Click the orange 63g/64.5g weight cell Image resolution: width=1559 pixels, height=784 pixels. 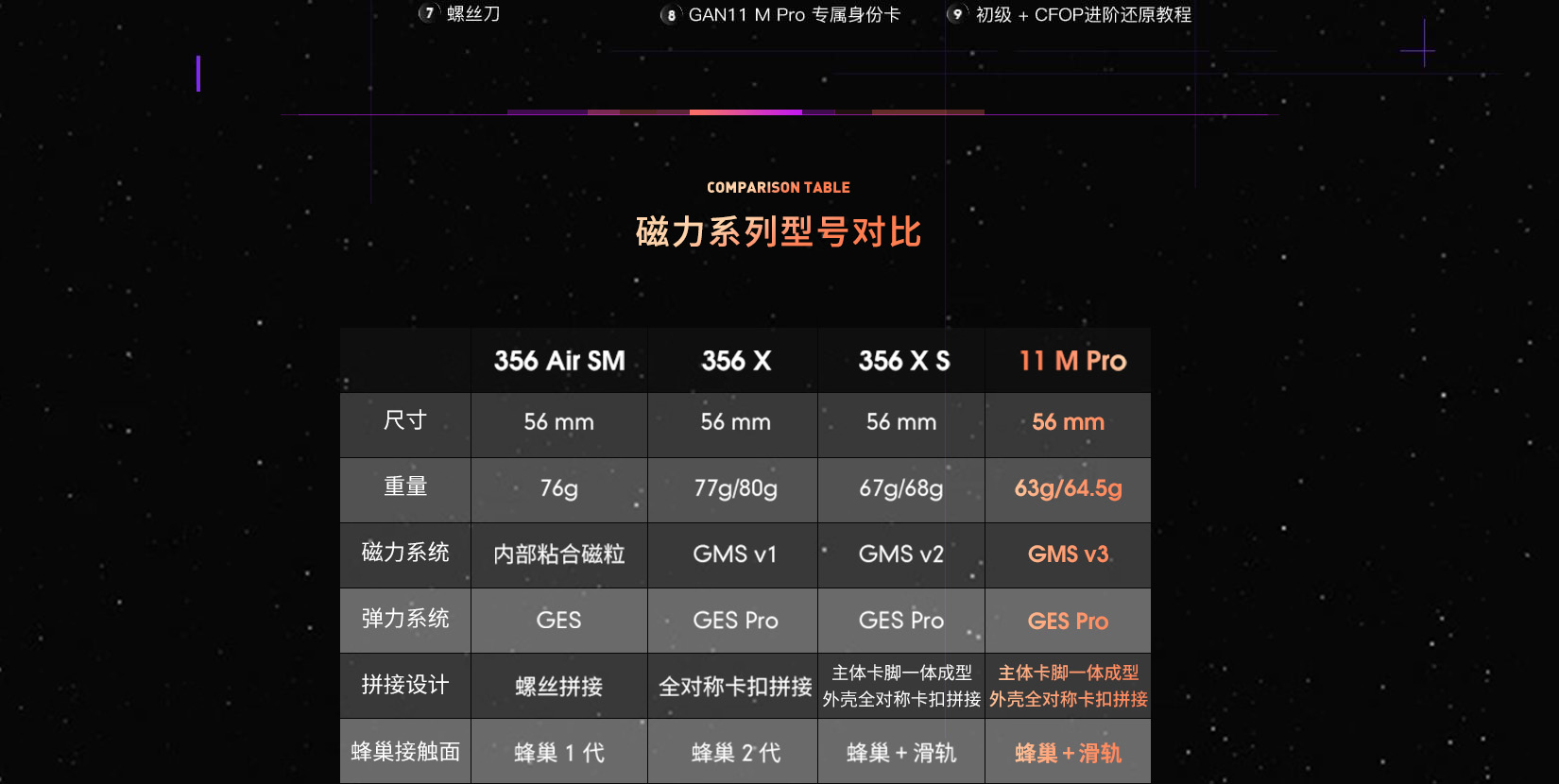(1069, 488)
